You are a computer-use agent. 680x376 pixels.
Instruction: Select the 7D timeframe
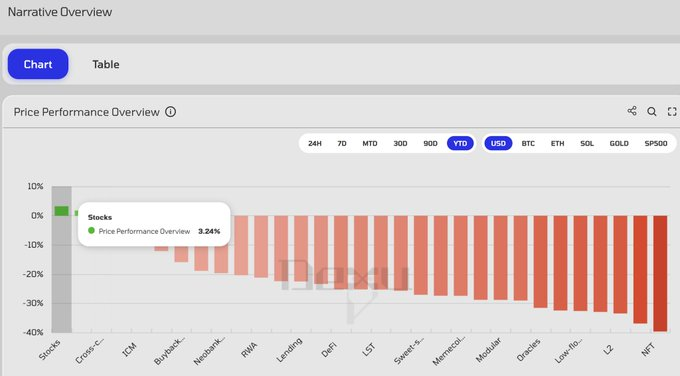tap(342, 144)
